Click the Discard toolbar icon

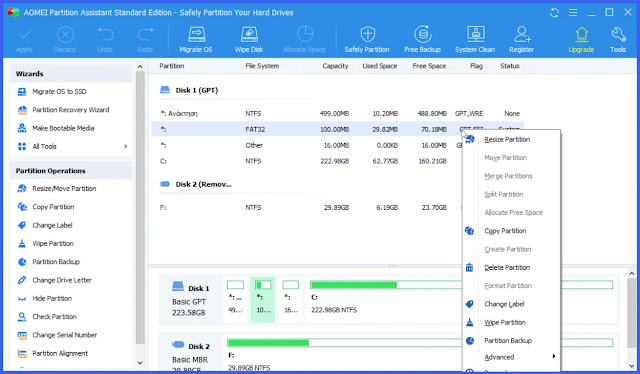coord(65,39)
